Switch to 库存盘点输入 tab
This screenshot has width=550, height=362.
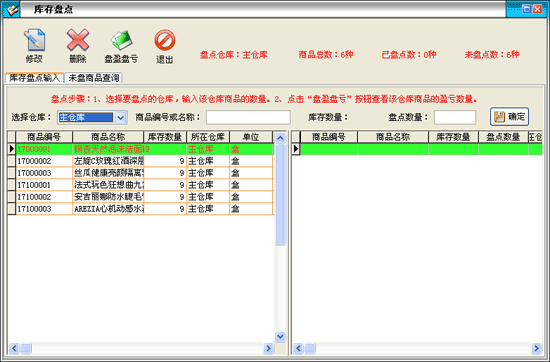click(x=34, y=78)
